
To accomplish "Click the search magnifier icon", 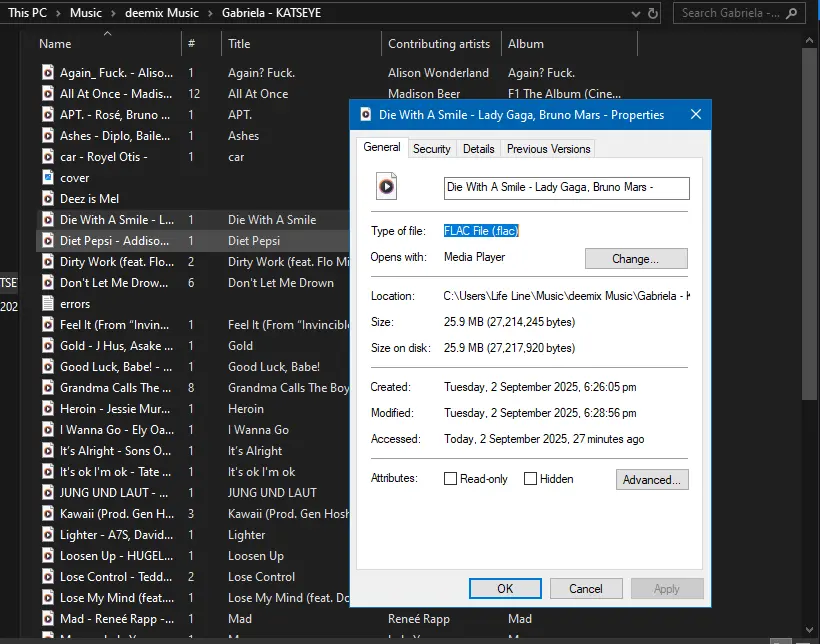I will point(792,13).
